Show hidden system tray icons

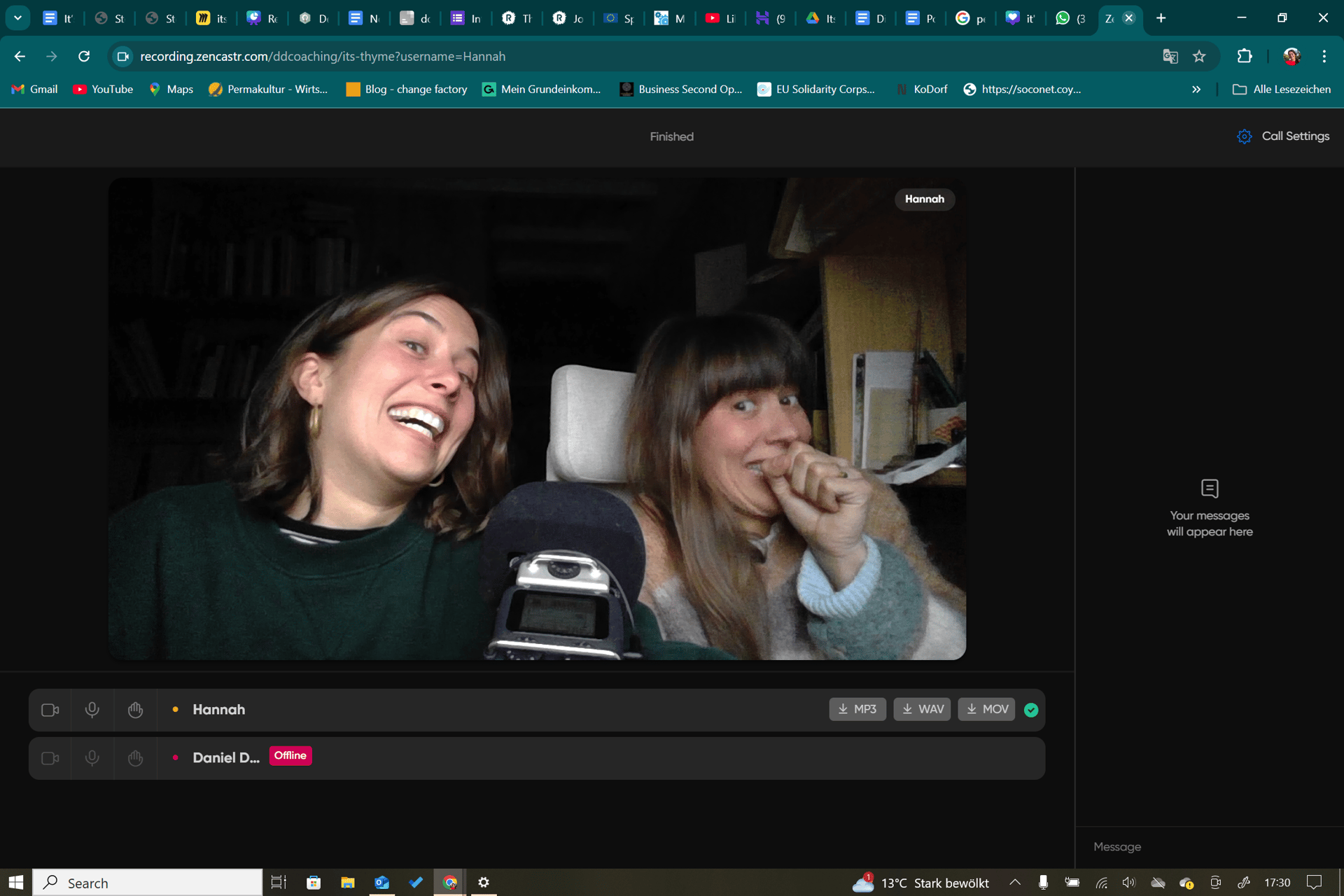(x=1015, y=883)
